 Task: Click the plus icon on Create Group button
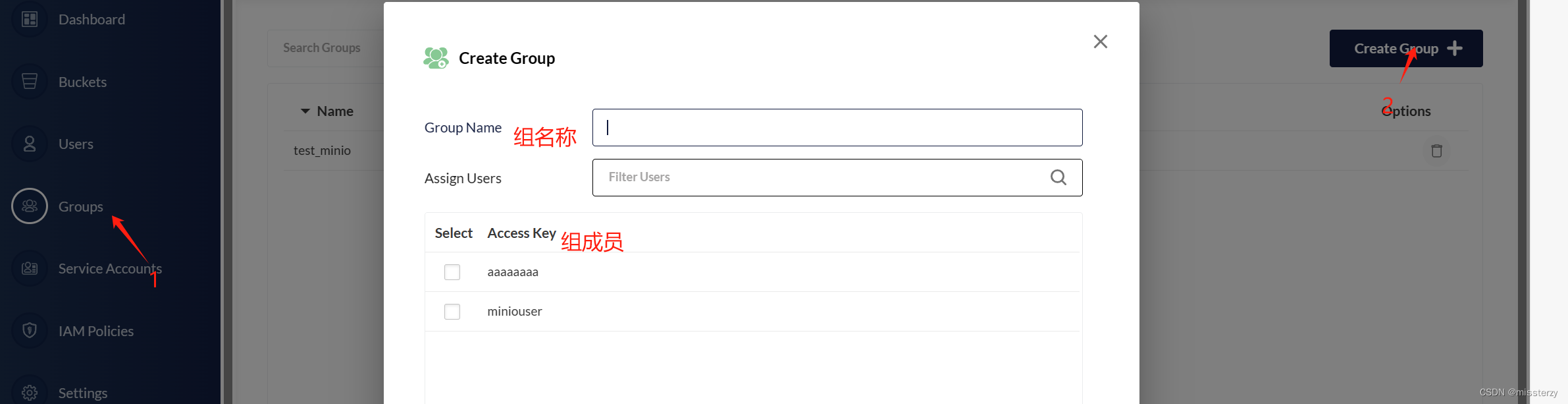1455,47
